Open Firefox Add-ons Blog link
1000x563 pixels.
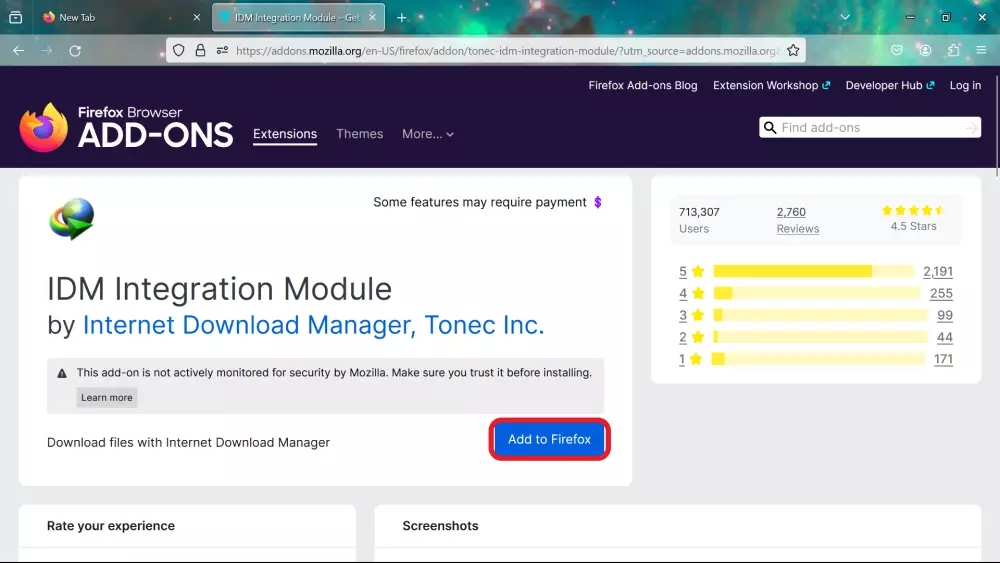point(643,85)
